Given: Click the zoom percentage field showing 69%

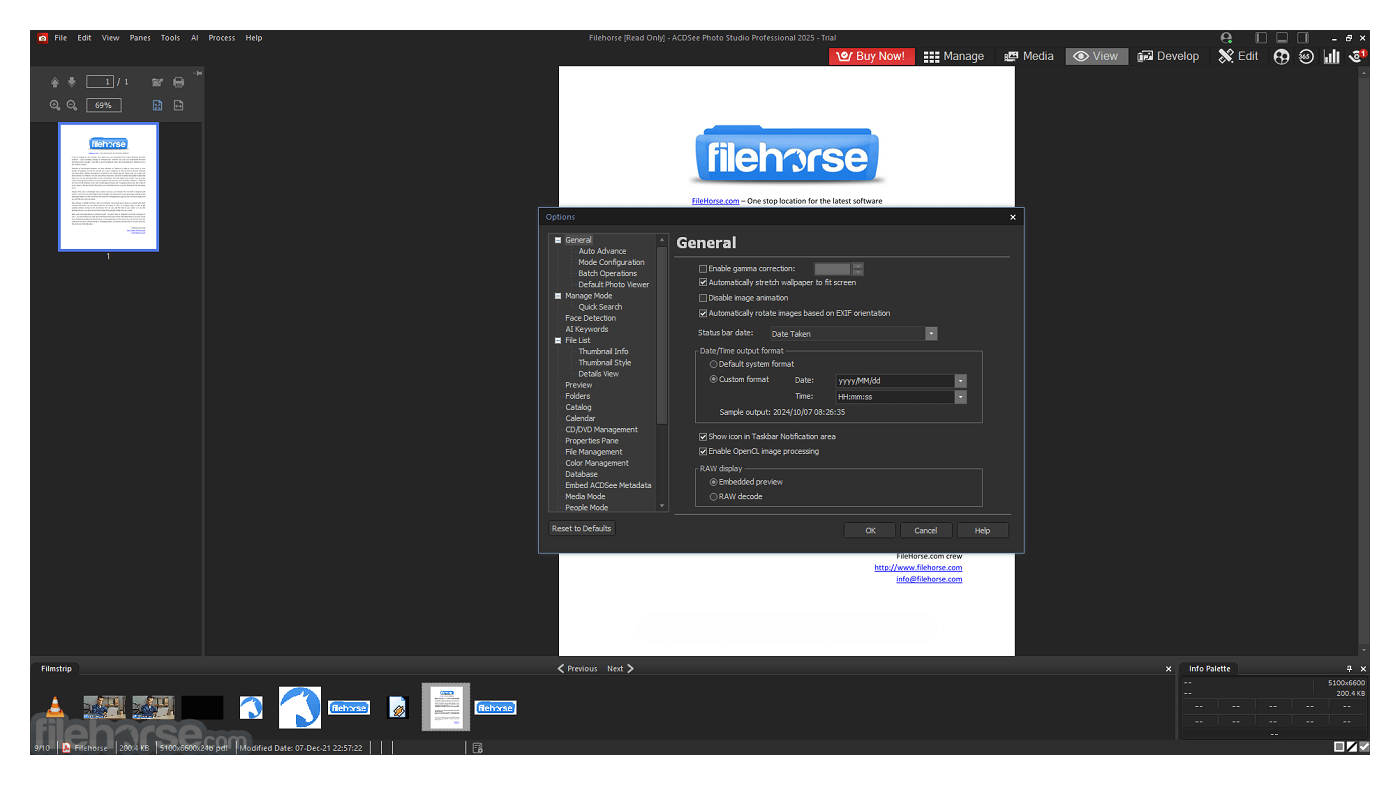Looking at the screenshot, I should (104, 105).
